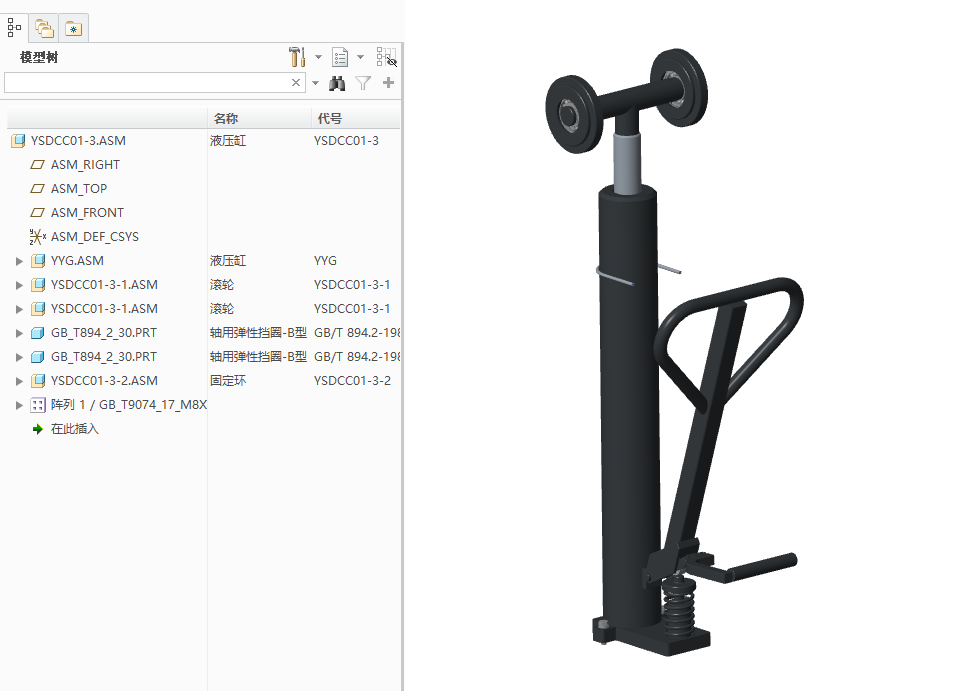The image size is (967, 691).
Task: Click the YSDCC01-3-2 code cell
Action: (352, 381)
